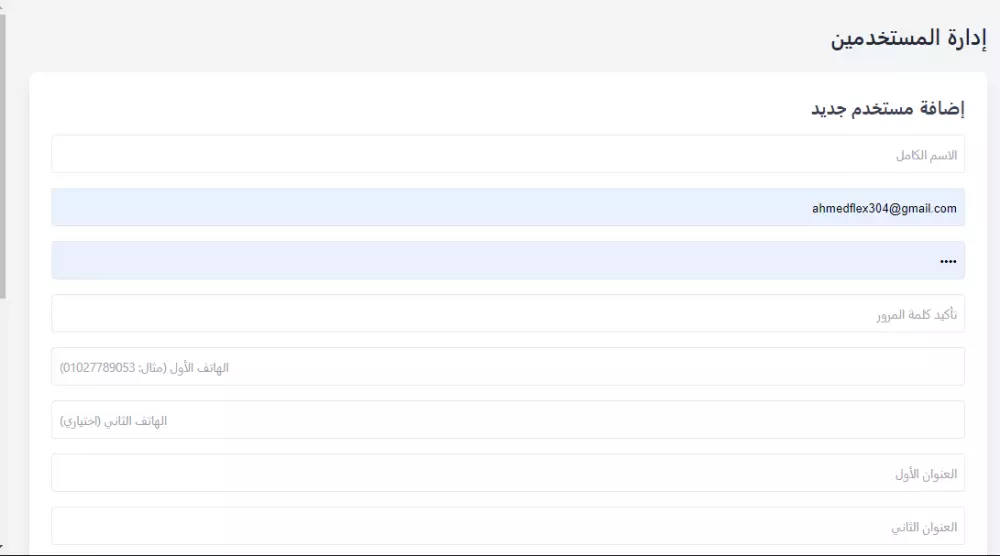
Task: Place cursor on the ahmedflex304@gmail.com text
Action: click(x=884, y=209)
